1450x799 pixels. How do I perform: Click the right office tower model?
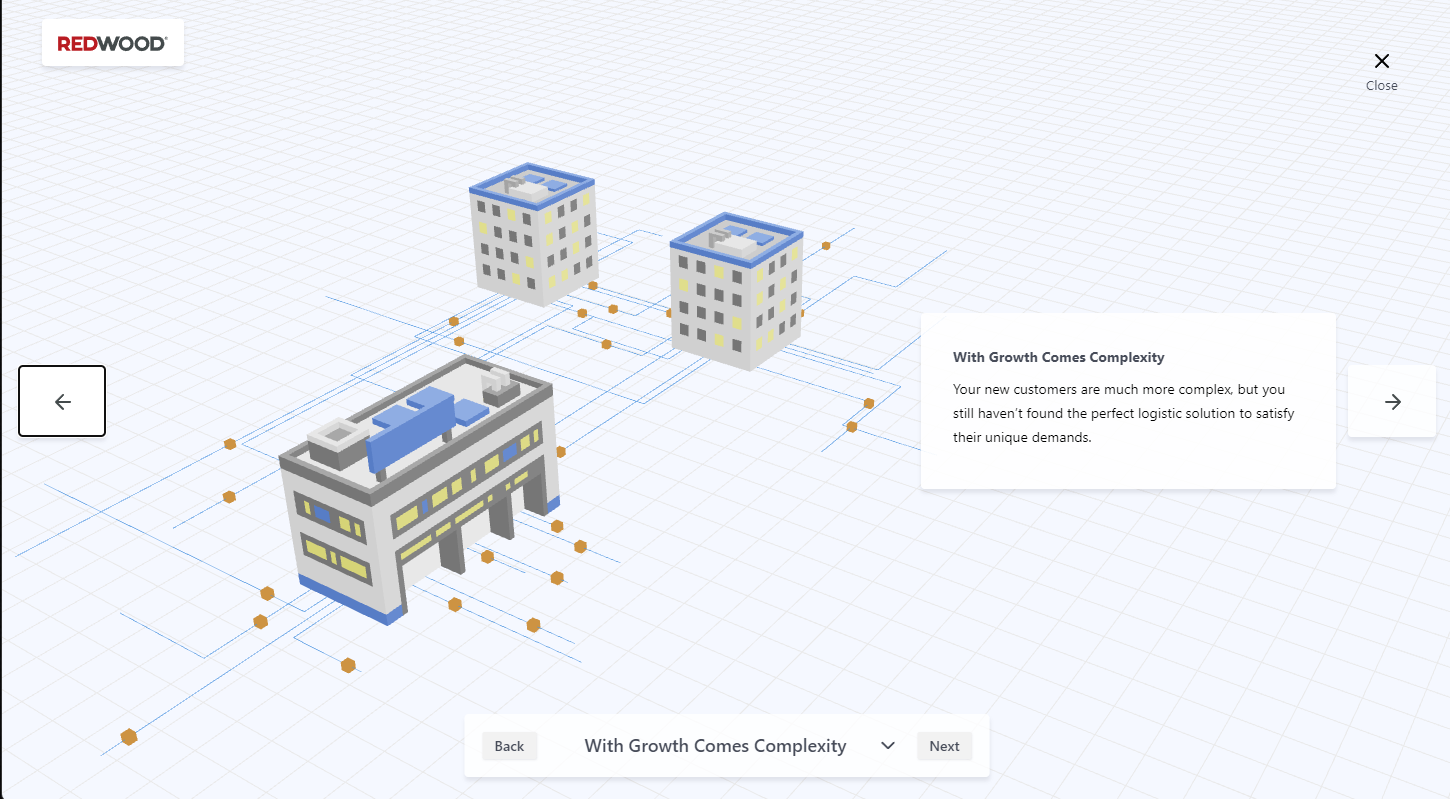737,291
